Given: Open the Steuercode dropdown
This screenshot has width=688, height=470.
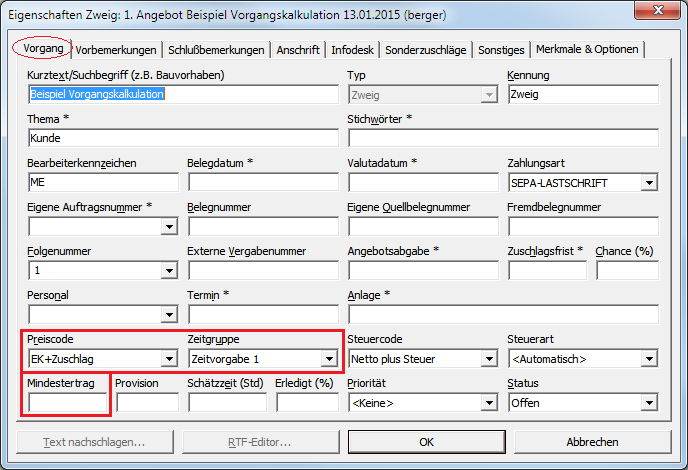Looking at the screenshot, I should point(489,359).
